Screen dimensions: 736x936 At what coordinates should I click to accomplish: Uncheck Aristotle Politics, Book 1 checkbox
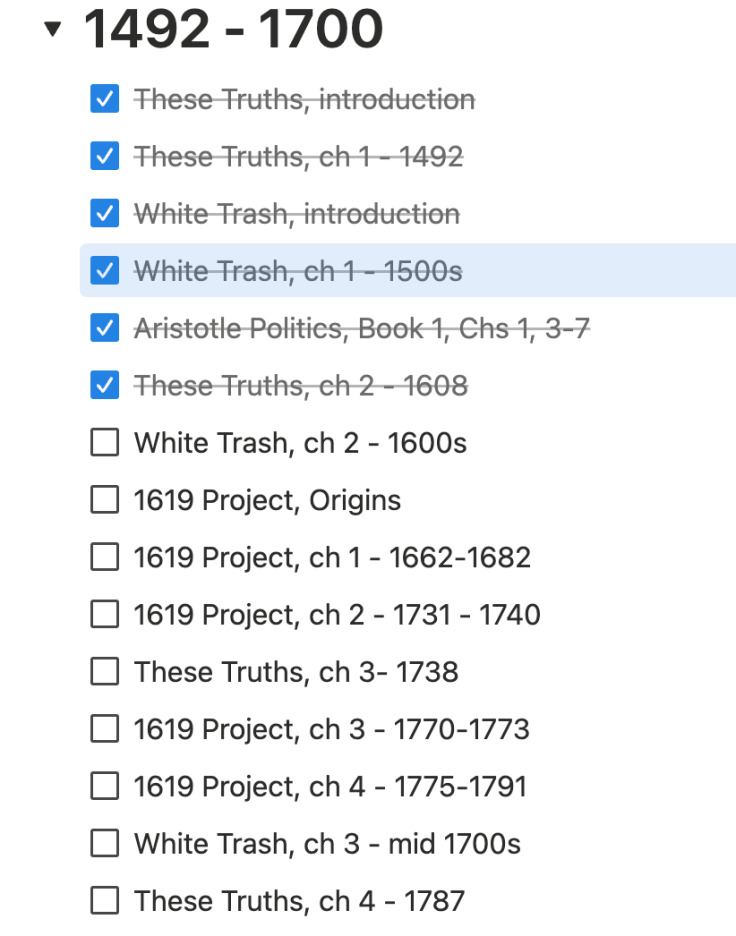[x=105, y=328]
